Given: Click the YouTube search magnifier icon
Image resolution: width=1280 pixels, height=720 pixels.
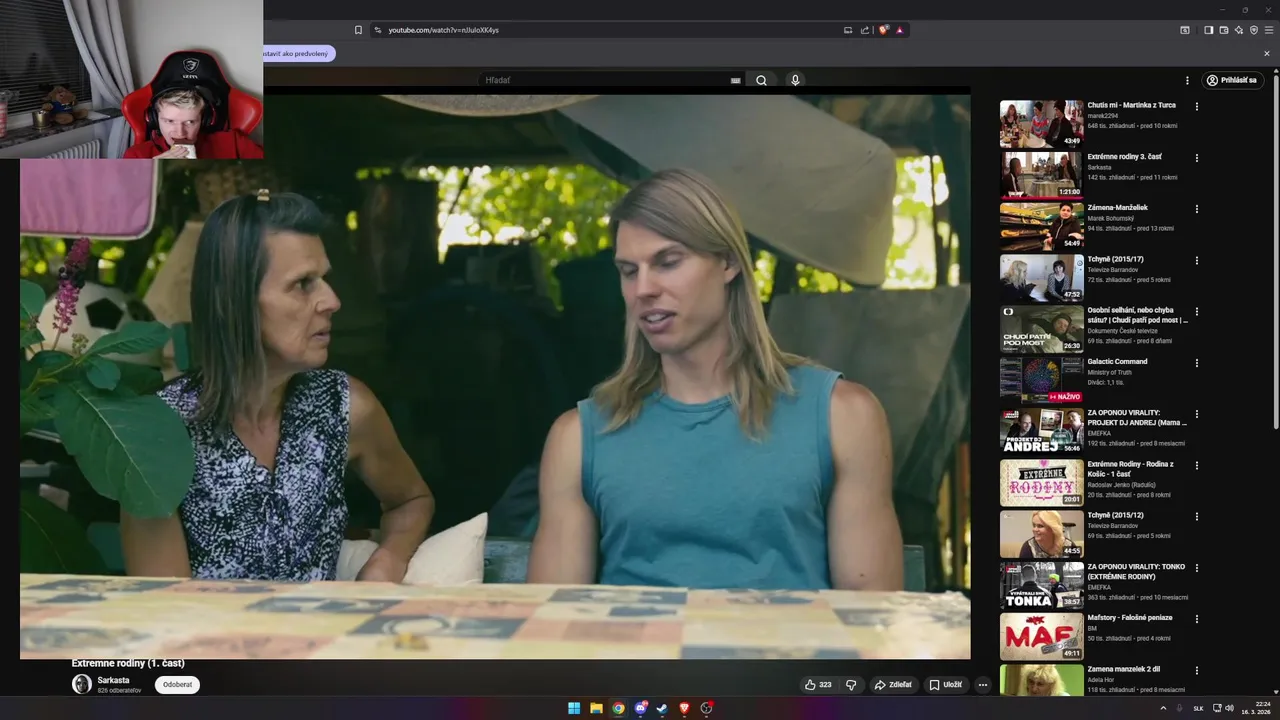Looking at the screenshot, I should point(761,80).
